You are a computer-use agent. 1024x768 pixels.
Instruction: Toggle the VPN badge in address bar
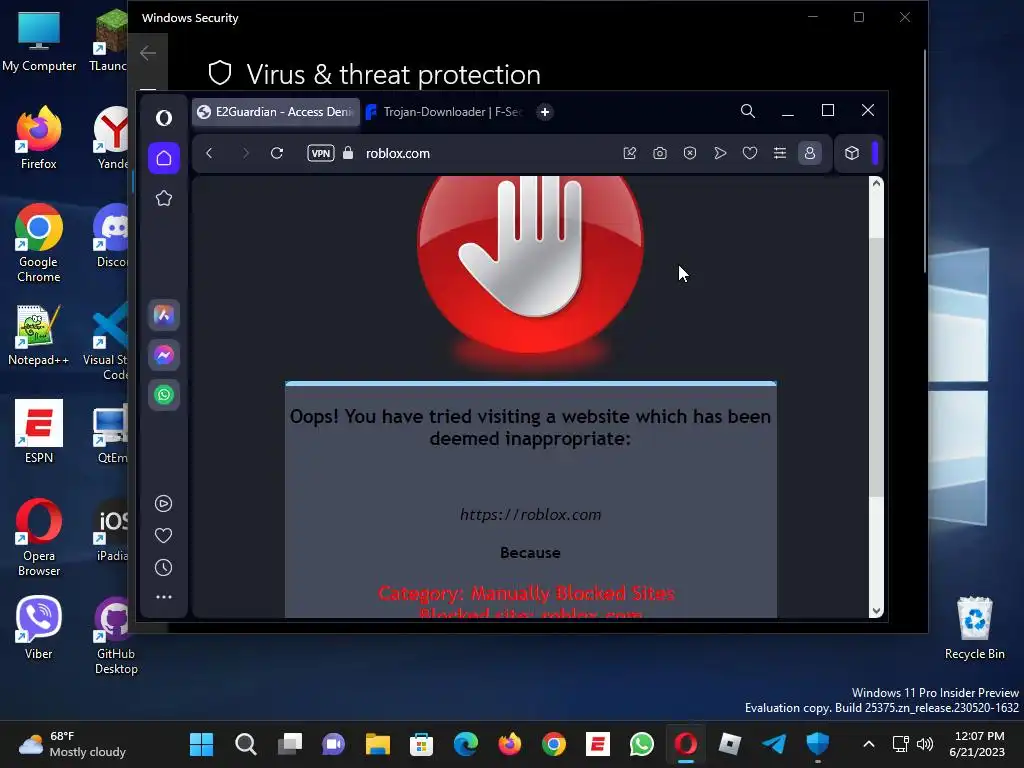click(321, 153)
